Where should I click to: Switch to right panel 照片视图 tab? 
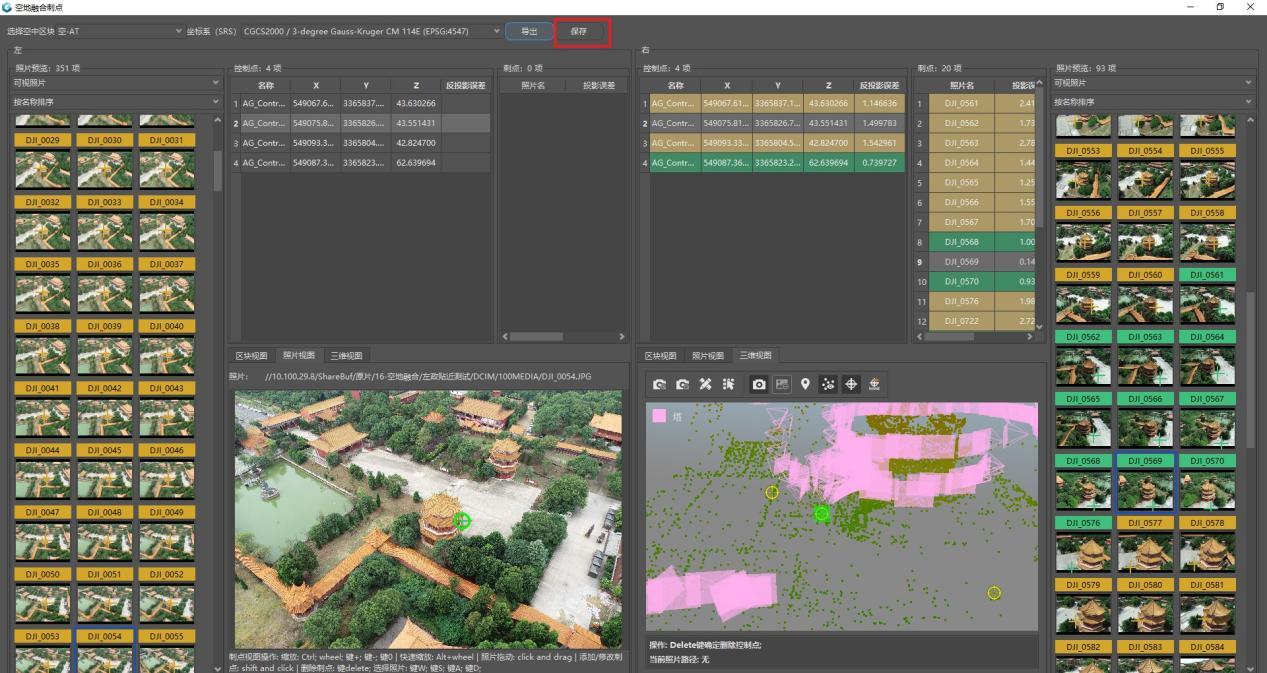coord(708,355)
